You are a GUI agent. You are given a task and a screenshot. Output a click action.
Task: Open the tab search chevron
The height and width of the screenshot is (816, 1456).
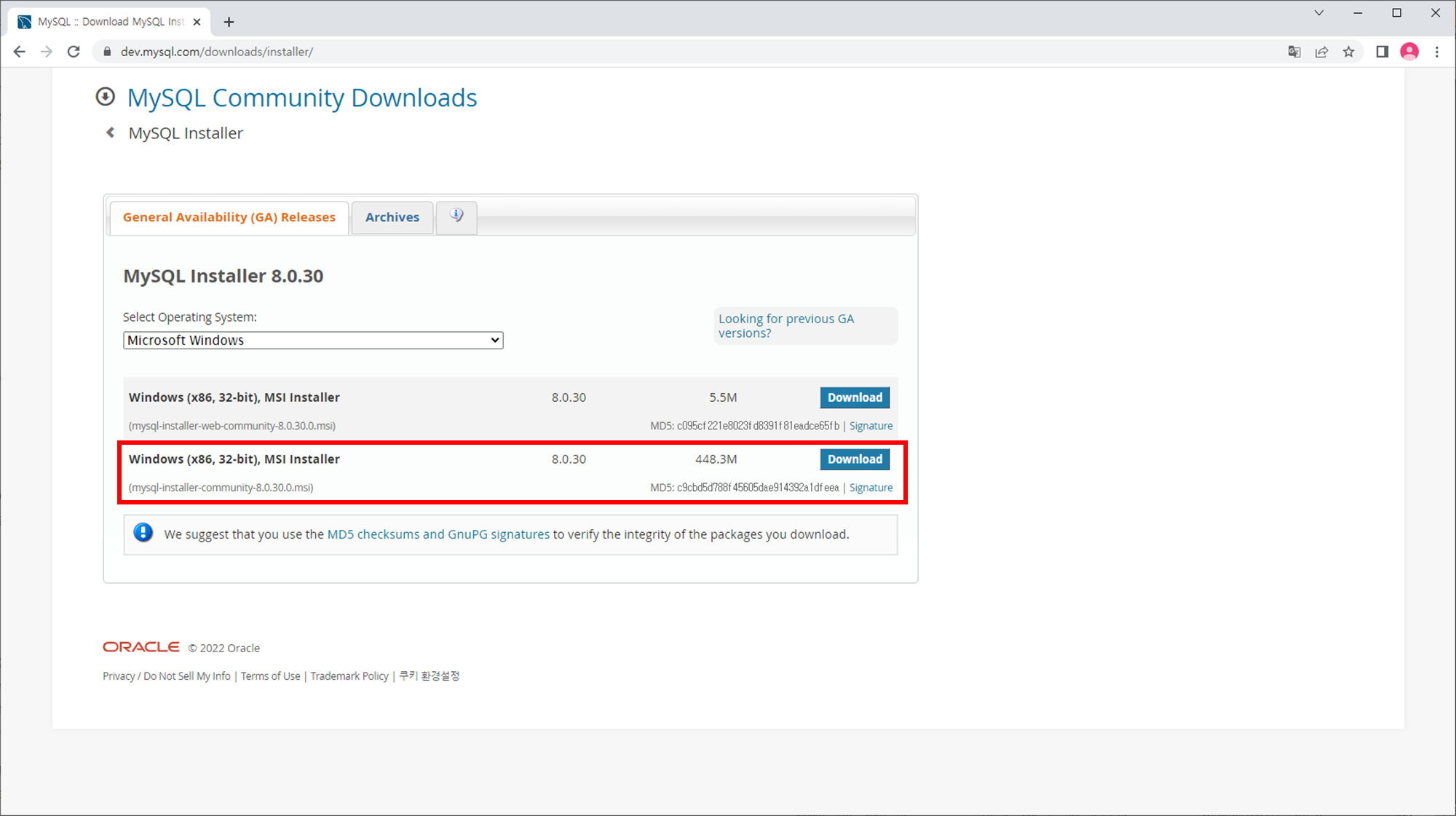[x=1318, y=13]
